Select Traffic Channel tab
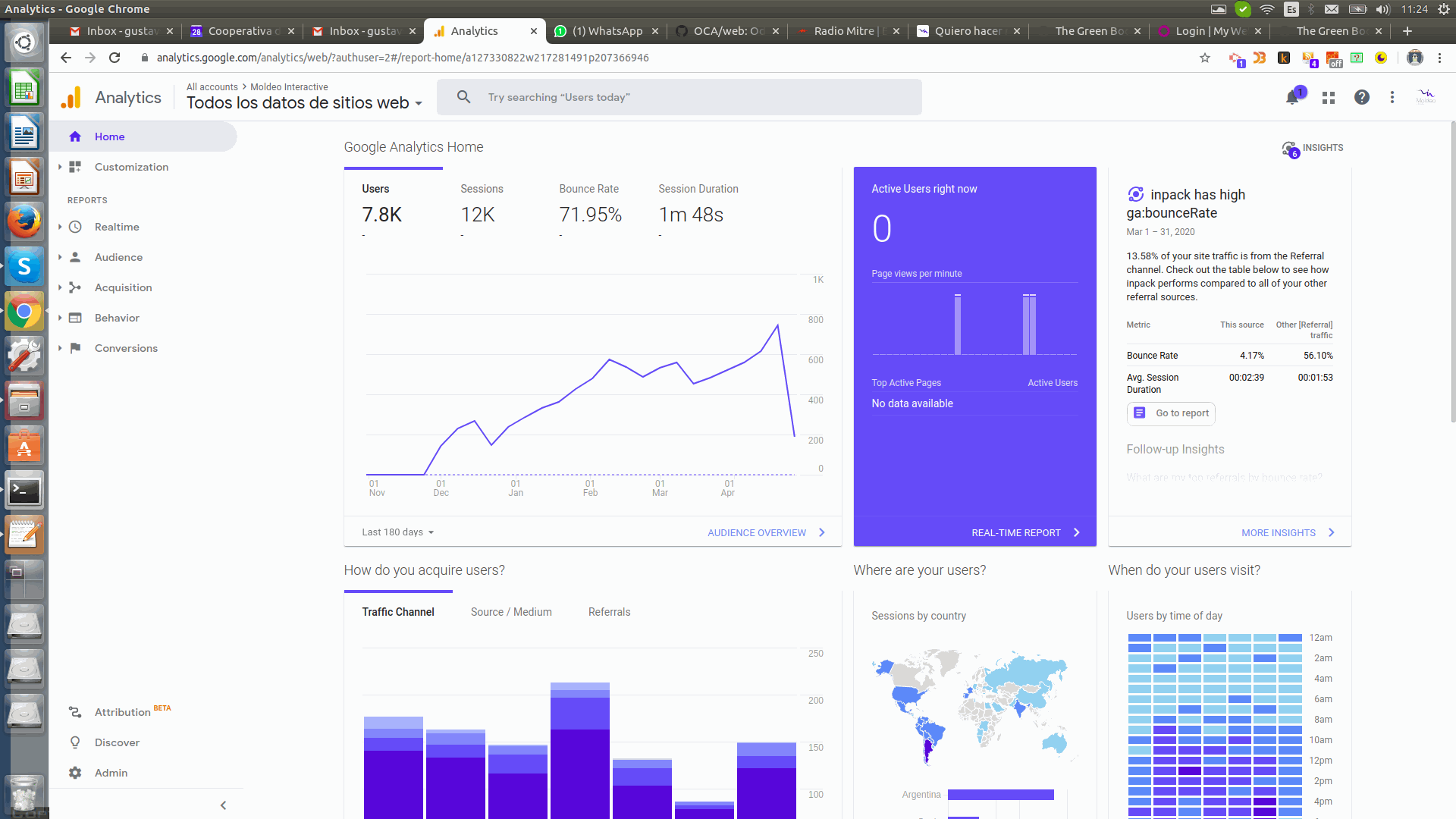 click(398, 612)
